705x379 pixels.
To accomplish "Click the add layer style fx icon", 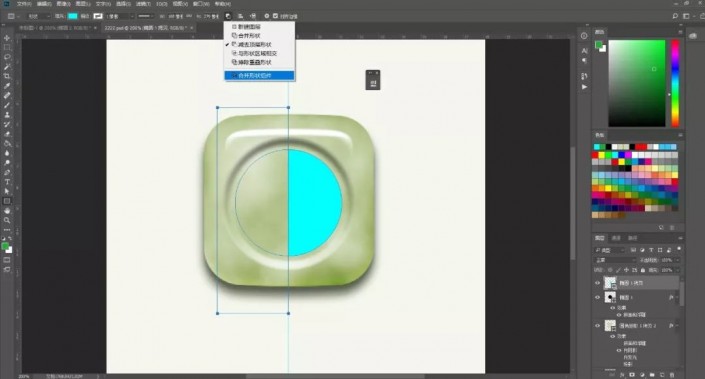I will click(x=623, y=375).
